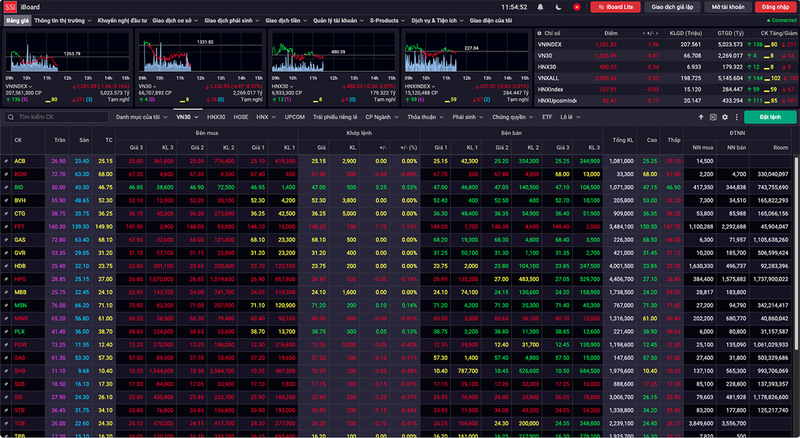Open the gear settings icon in the price board toolbar

pos(725,117)
